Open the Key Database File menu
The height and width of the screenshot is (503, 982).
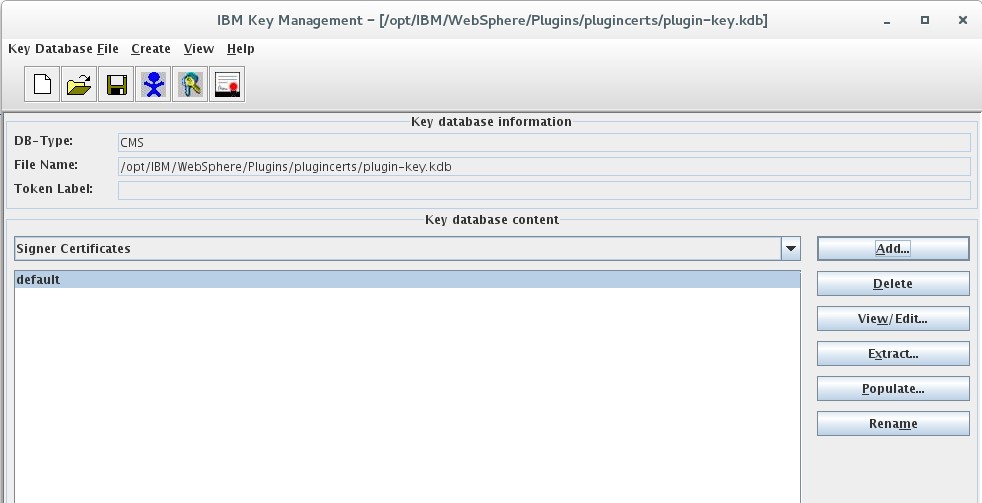coord(63,49)
